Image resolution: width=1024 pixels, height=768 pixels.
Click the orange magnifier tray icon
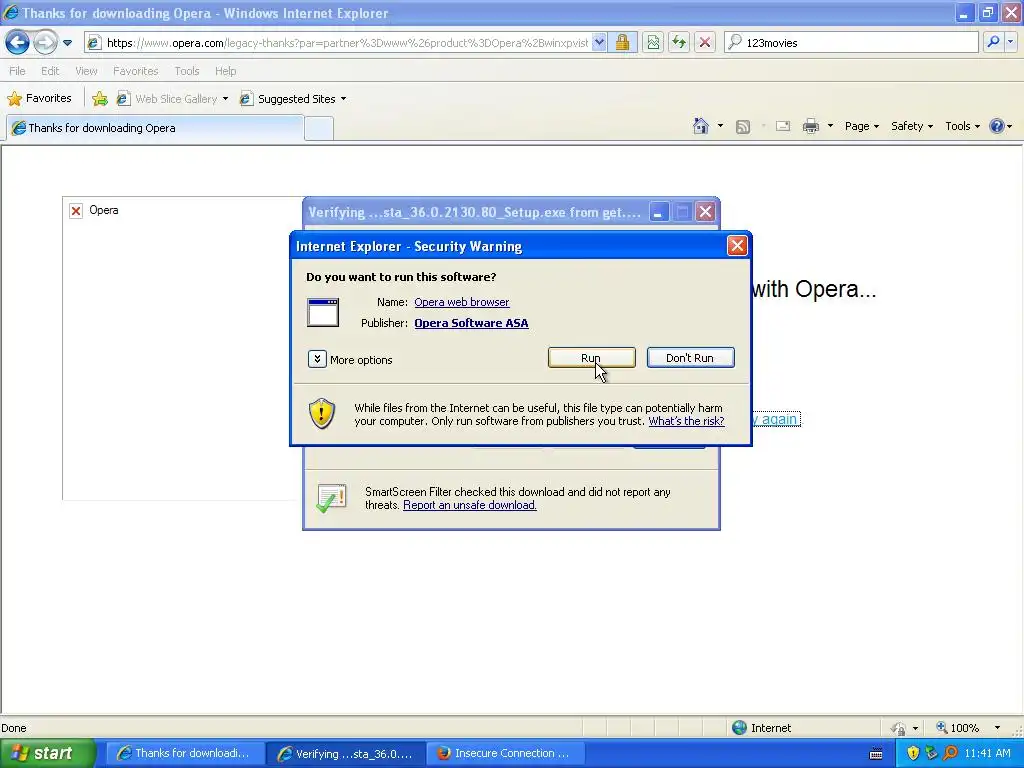pyautogui.click(x=951, y=753)
